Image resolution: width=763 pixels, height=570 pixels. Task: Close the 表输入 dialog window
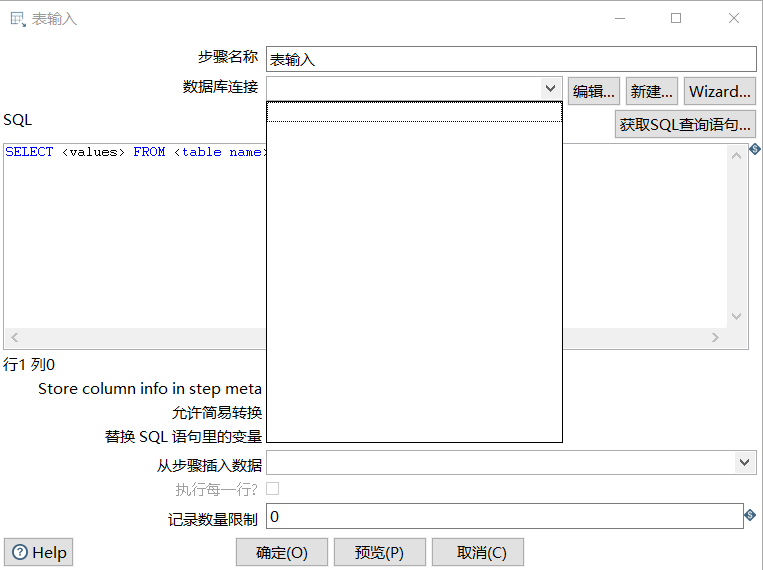[x=734, y=18]
